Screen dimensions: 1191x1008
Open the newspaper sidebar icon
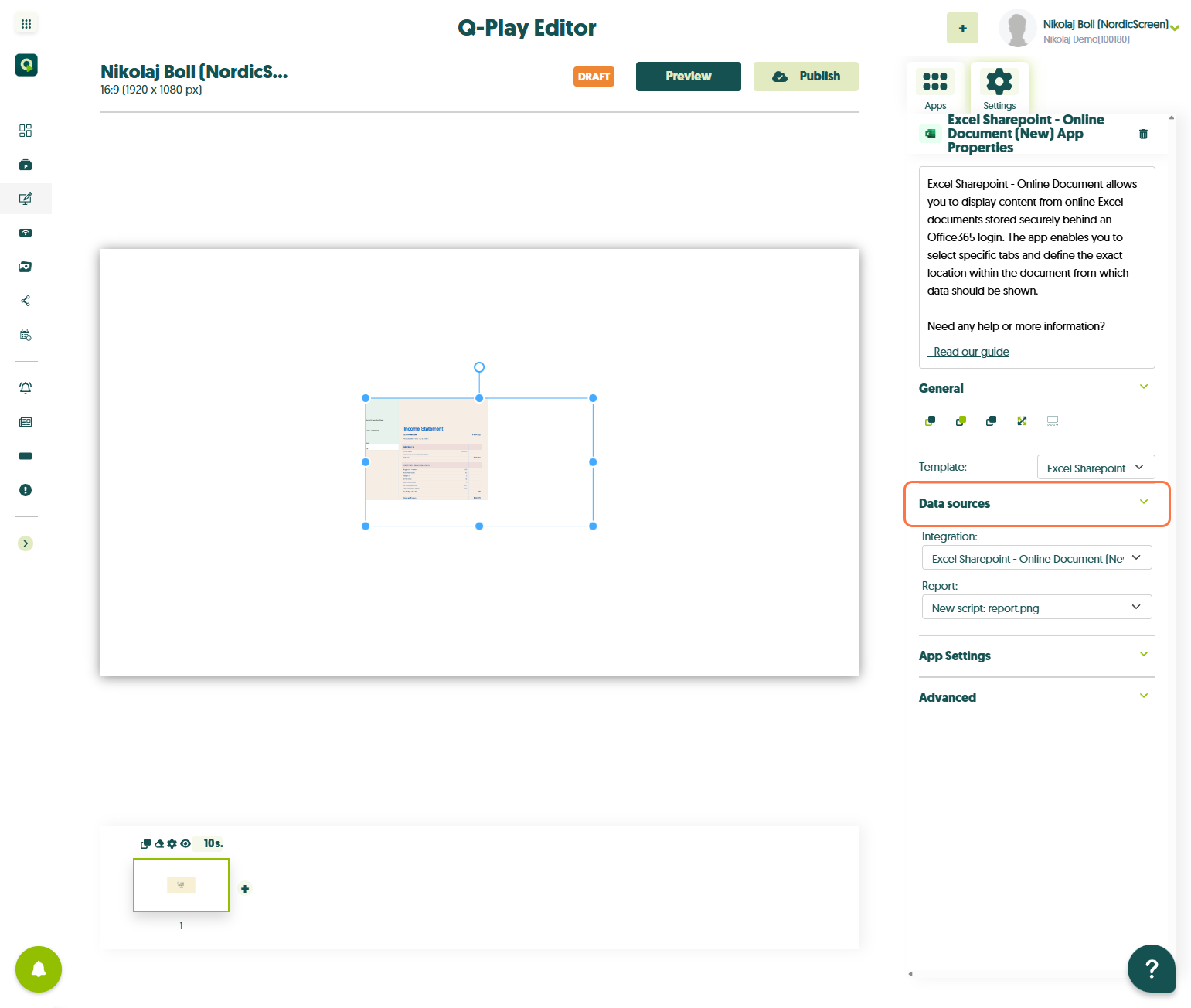pos(26,422)
